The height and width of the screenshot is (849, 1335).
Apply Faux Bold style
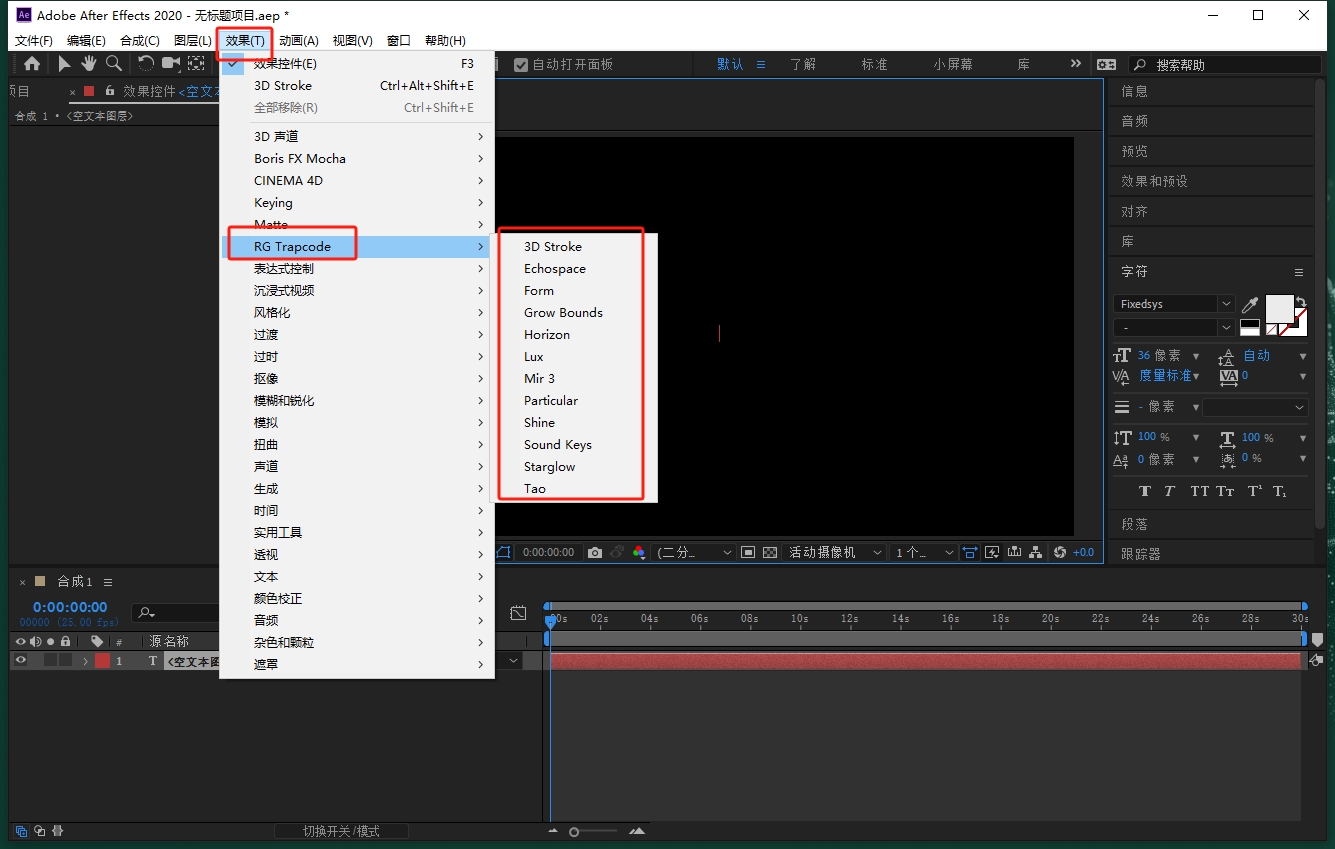click(1145, 491)
